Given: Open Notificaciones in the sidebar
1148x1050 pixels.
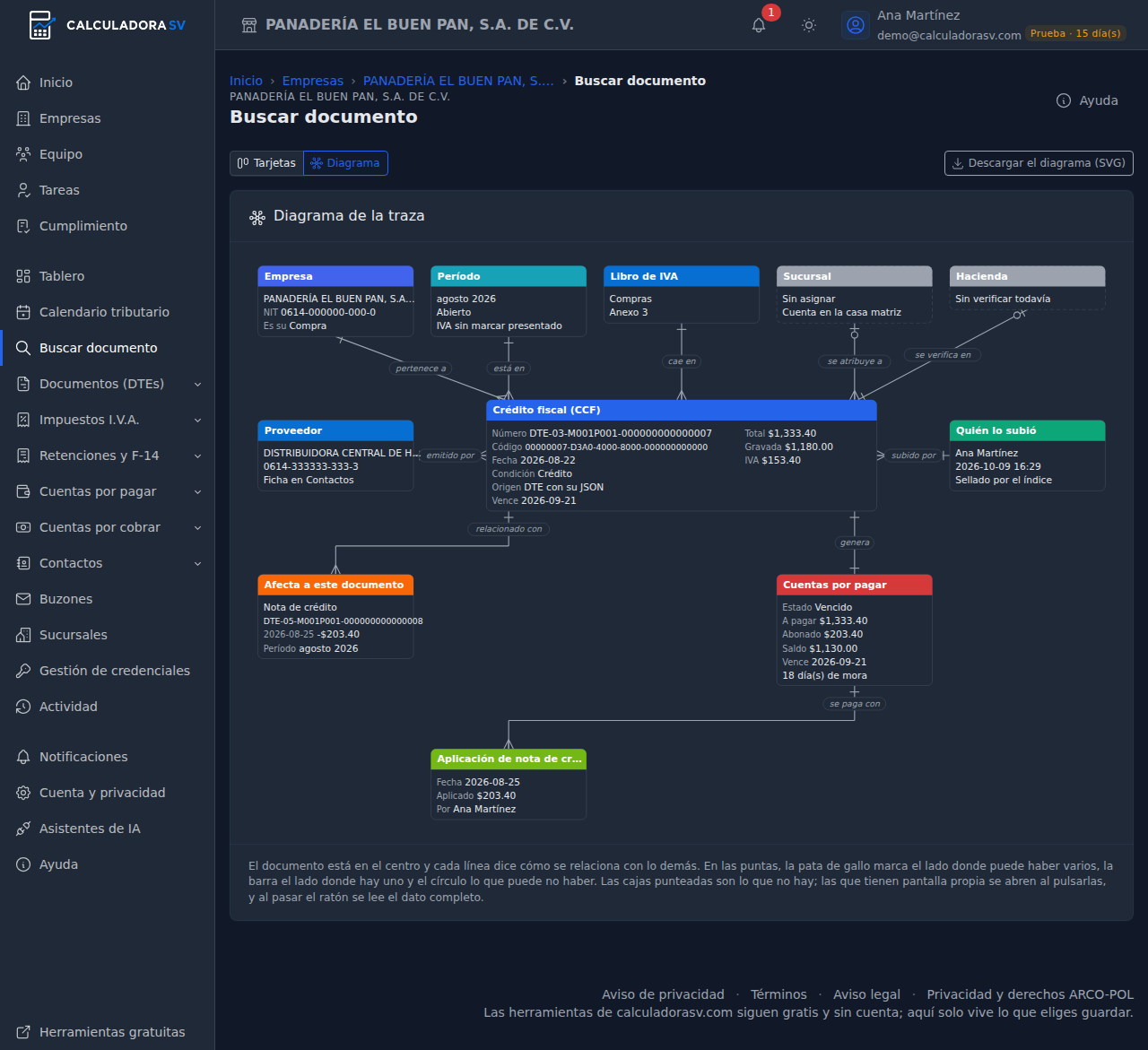Looking at the screenshot, I should (x=108, y=757).
